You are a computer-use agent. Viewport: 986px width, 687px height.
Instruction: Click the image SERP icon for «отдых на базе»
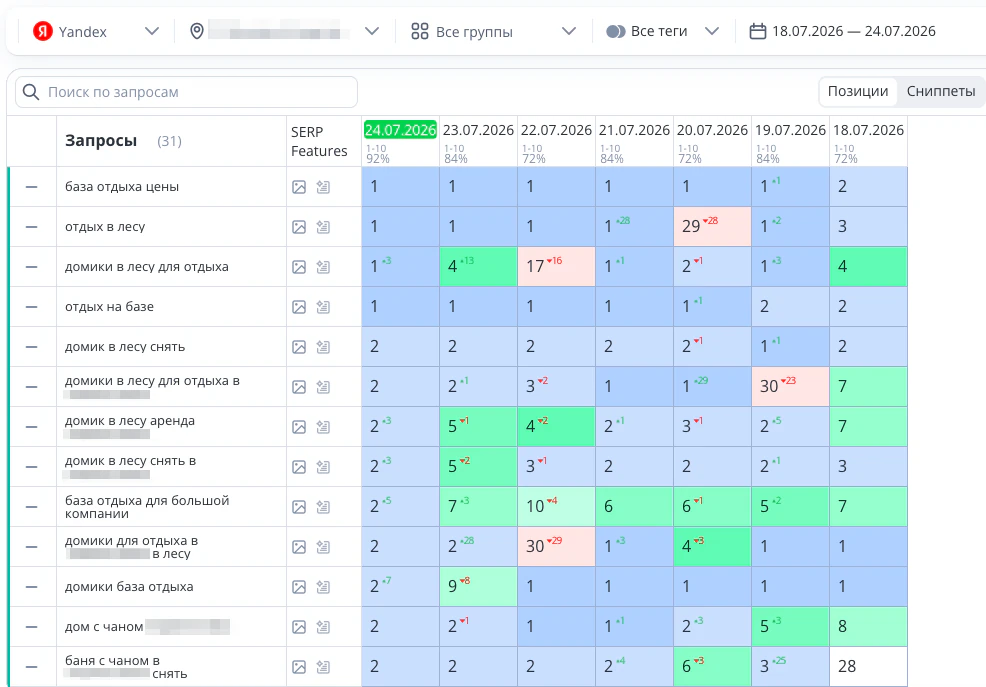coord(299,307)
